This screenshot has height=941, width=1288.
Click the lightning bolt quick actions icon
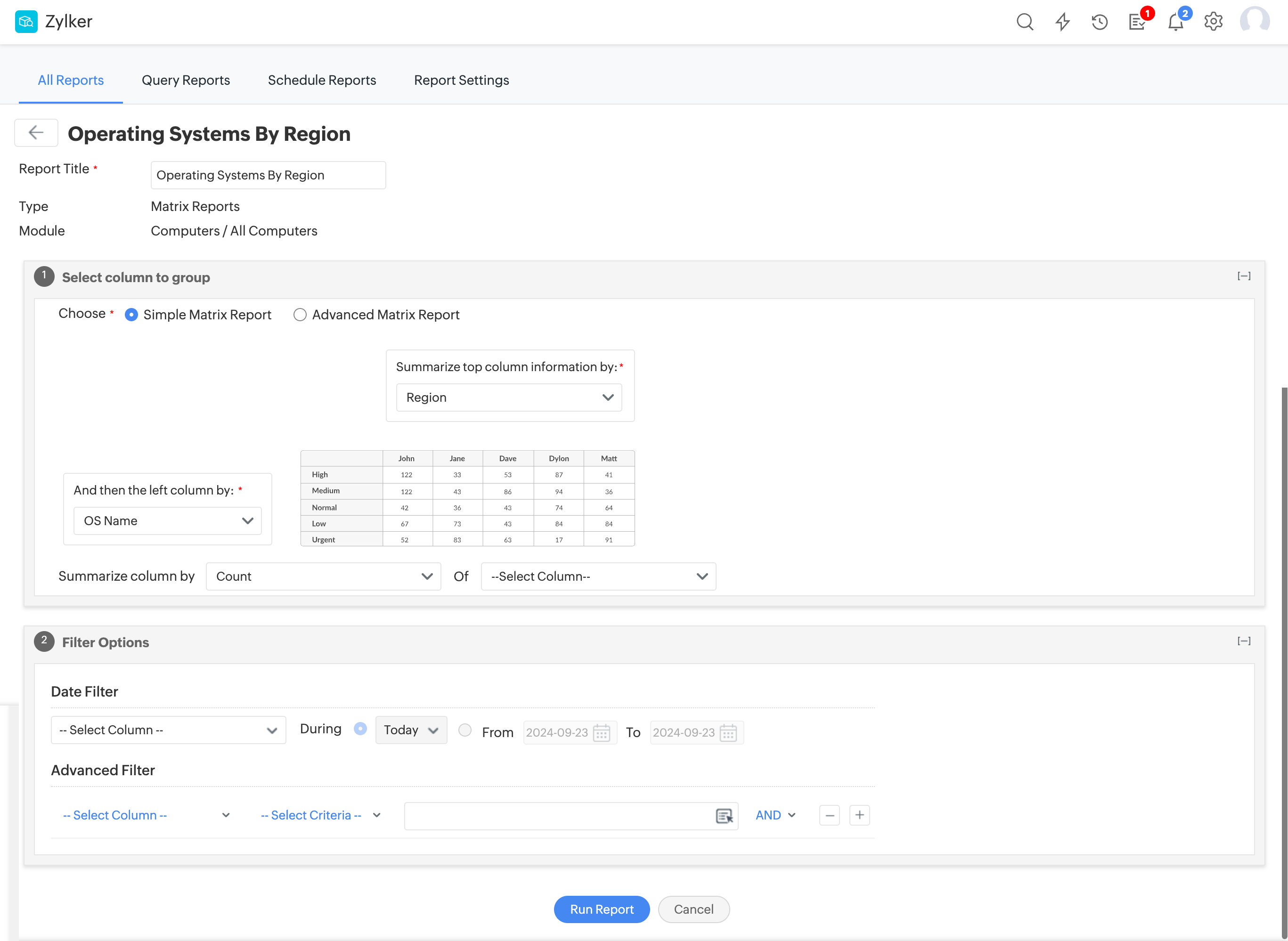tap(1062, 22)
